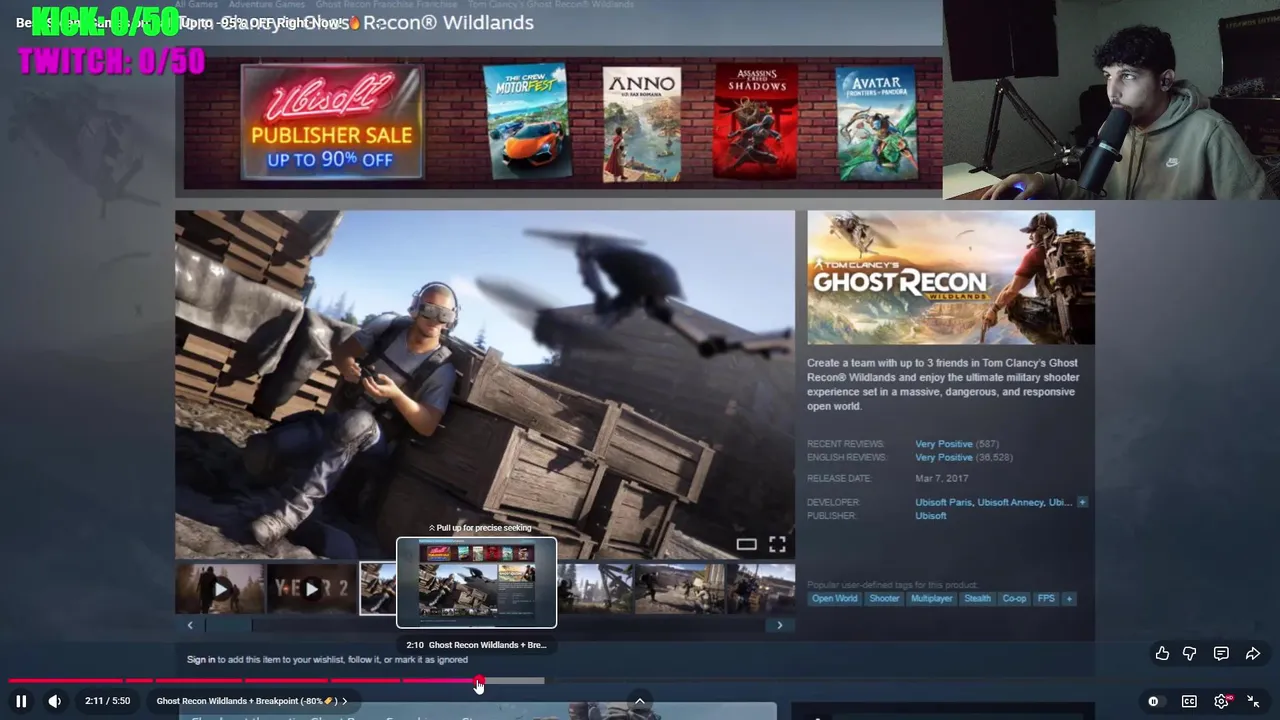The width and height of the screenshot is (1280, 720).
Task: Share the video via arrow icon
Action: [1253, 653]
